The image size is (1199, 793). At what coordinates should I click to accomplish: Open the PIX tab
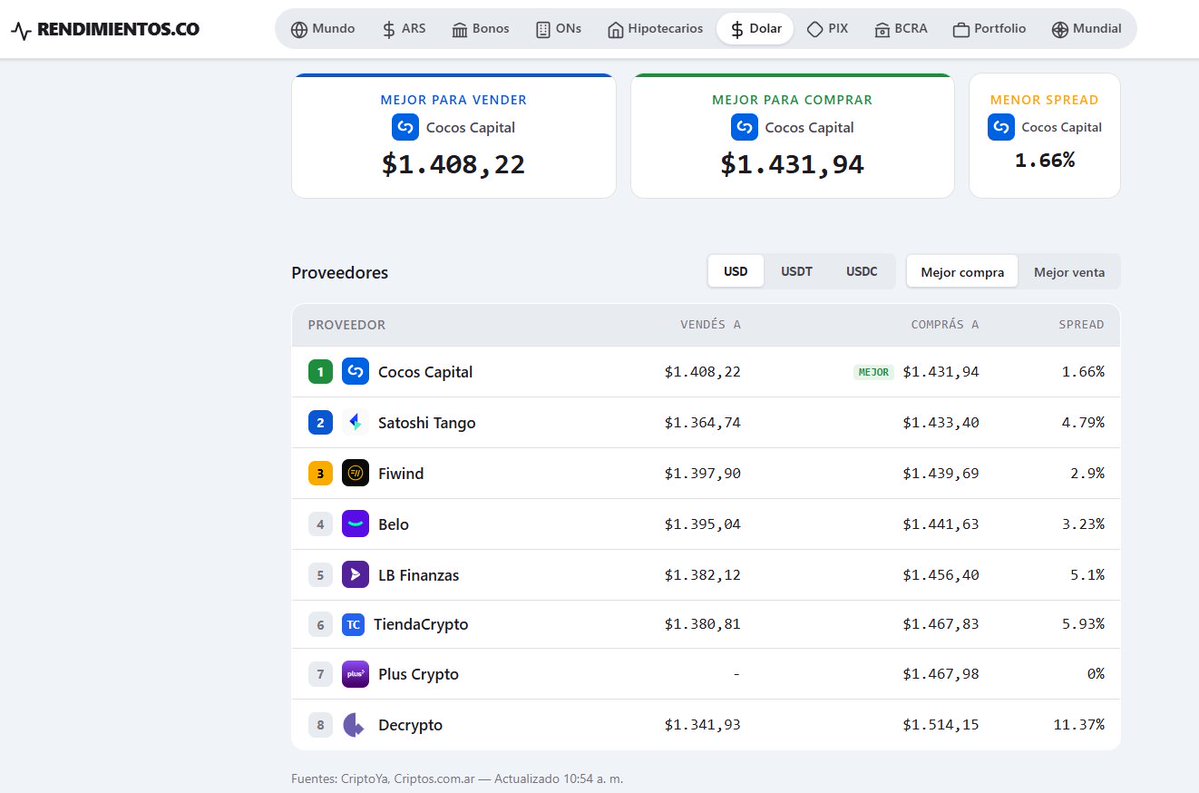(827, 29)
